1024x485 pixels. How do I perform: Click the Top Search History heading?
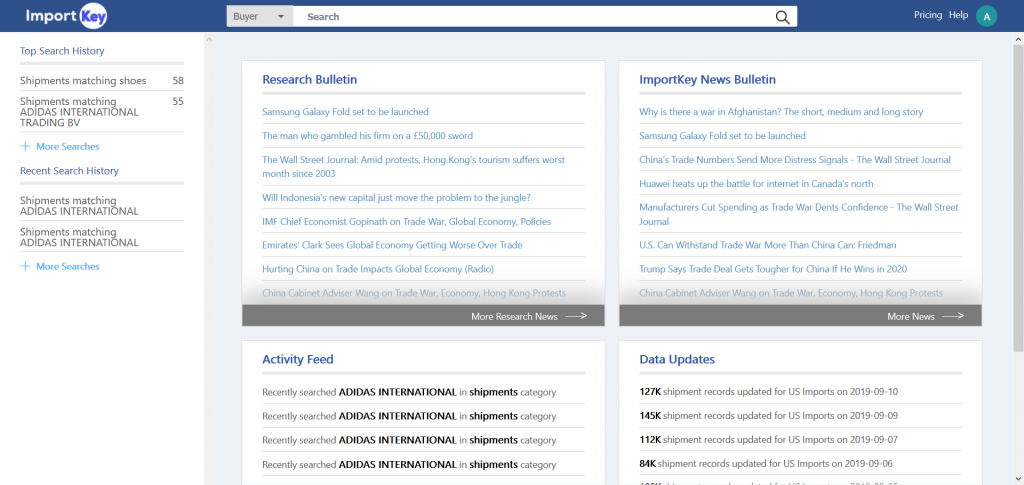tap(62, 51)
